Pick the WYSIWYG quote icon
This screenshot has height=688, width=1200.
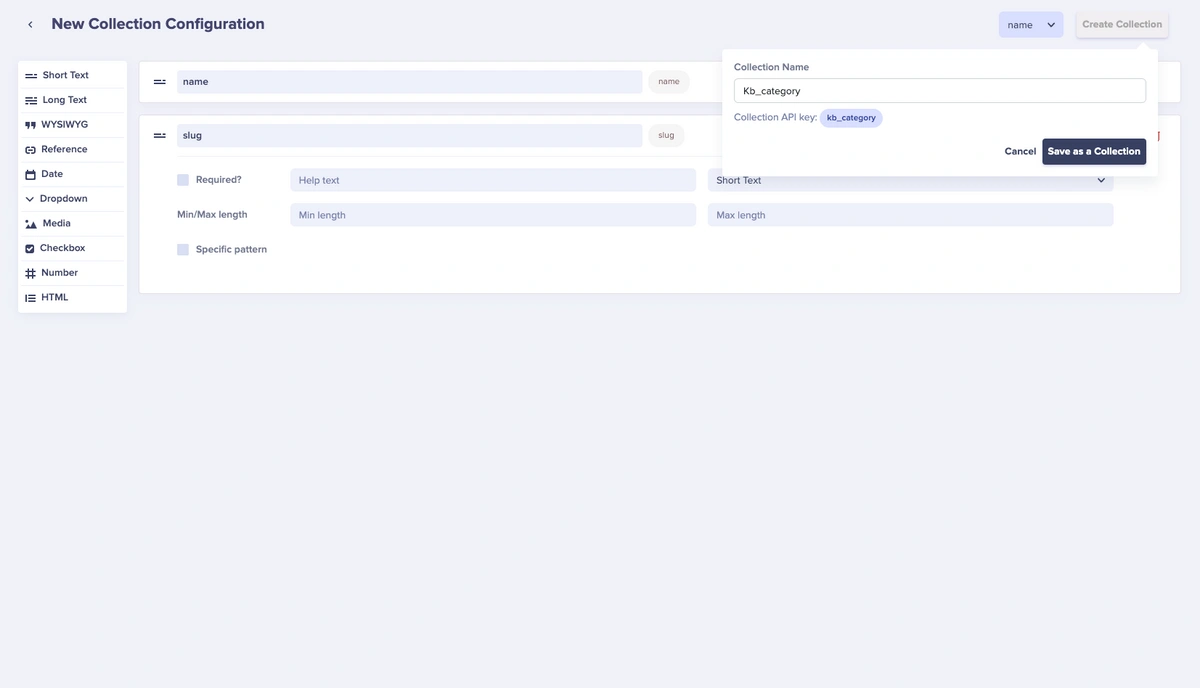30,125
